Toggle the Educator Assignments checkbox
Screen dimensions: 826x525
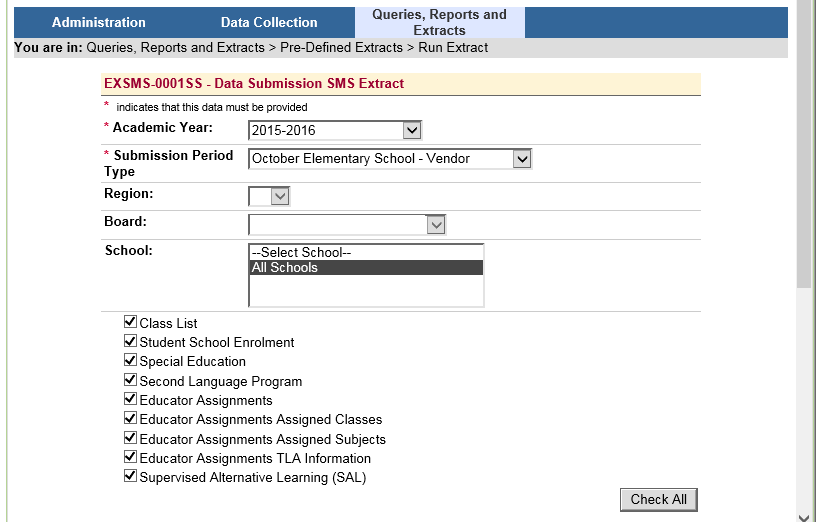tap(130, 400)
